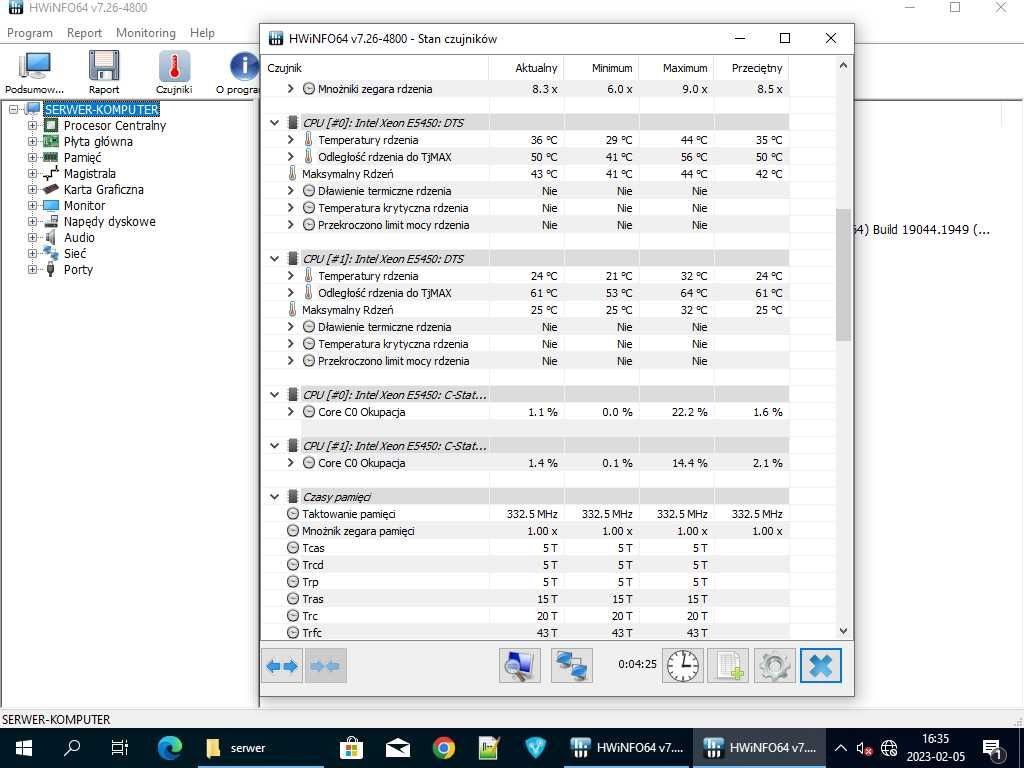Open the Report menu
The width and height of the screenshot is (1024, 768).
pos(84,33)
